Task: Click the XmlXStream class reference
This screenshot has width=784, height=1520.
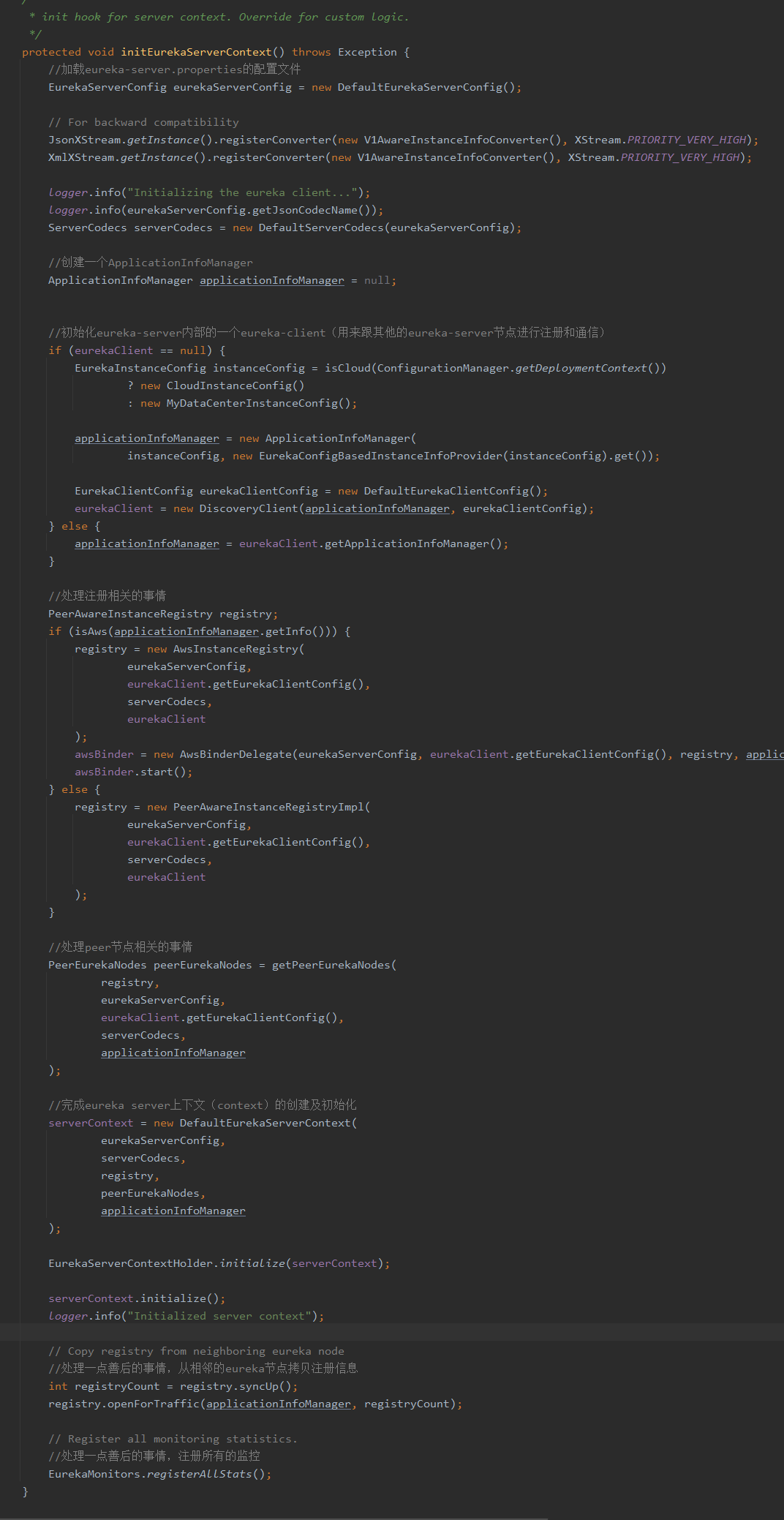Action: (x=81, y=157)
